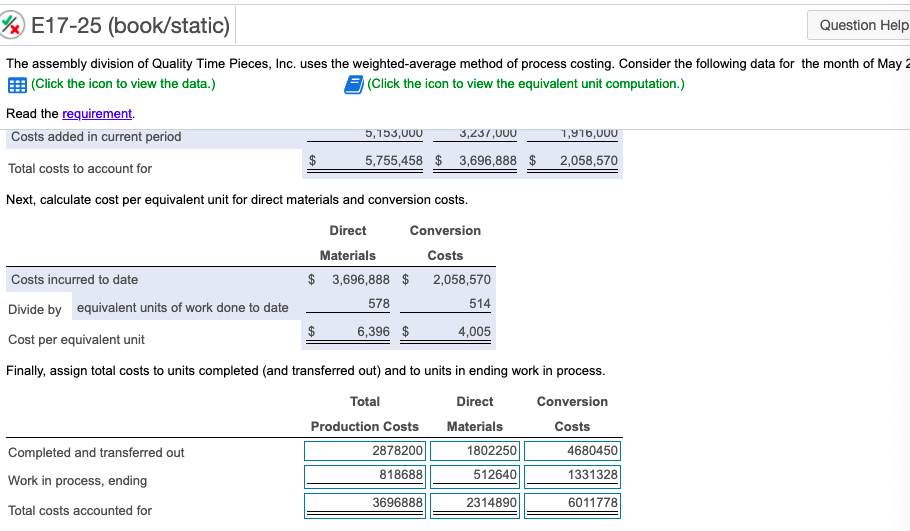Edit Completed conversion costs field 4680450
This screenshot has width=910, height=531.
point(572,451)
